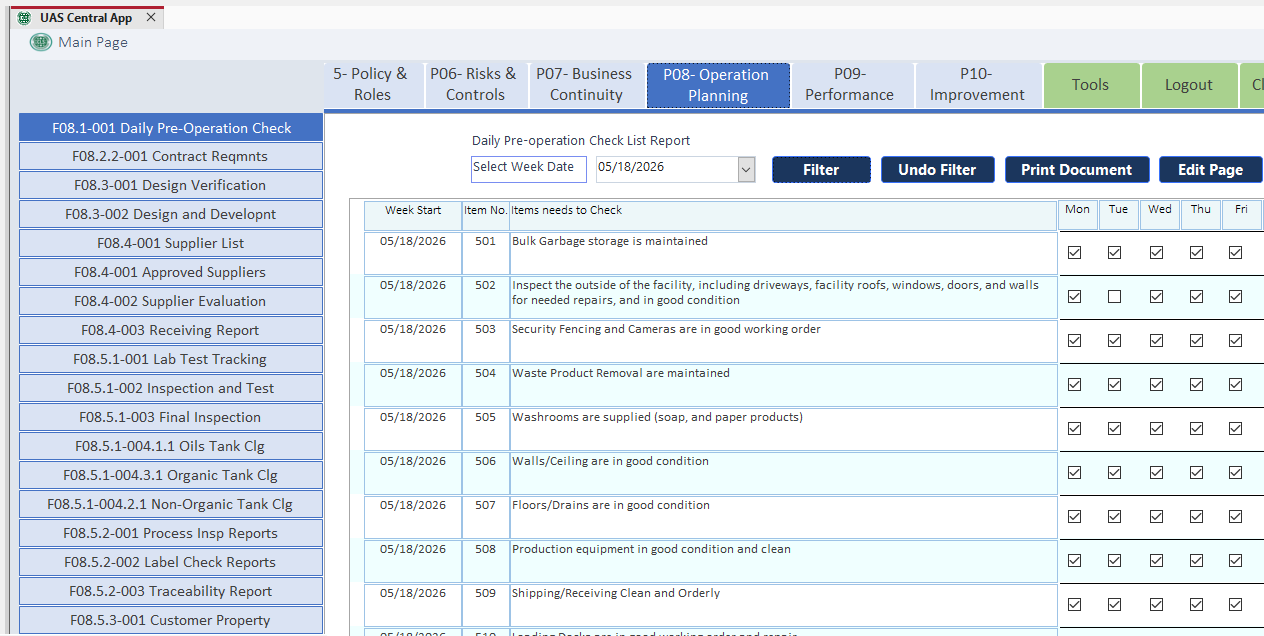Toggle Thursday checkbox for item 504
Image resolution: width=1264 pixels, height=636 pixels.
pyautogui.click(x=1196, y=385)
